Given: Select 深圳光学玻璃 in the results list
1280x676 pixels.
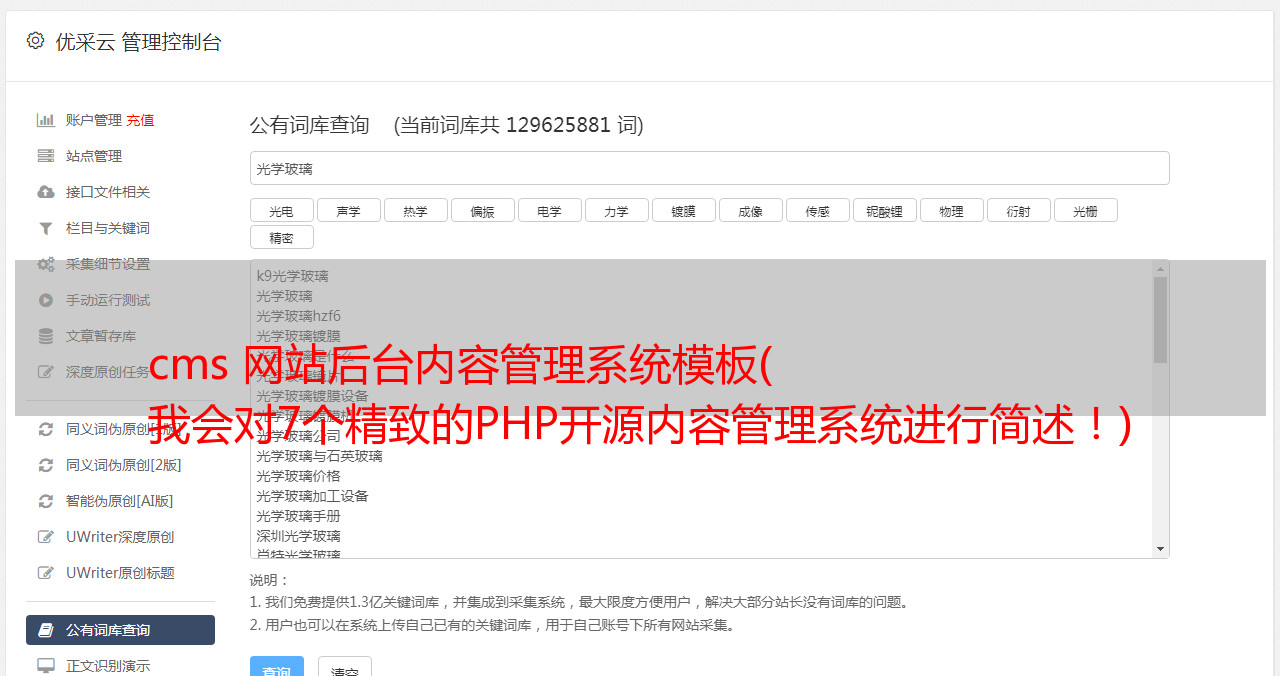Looking at the screenshot, I should 298,536.
